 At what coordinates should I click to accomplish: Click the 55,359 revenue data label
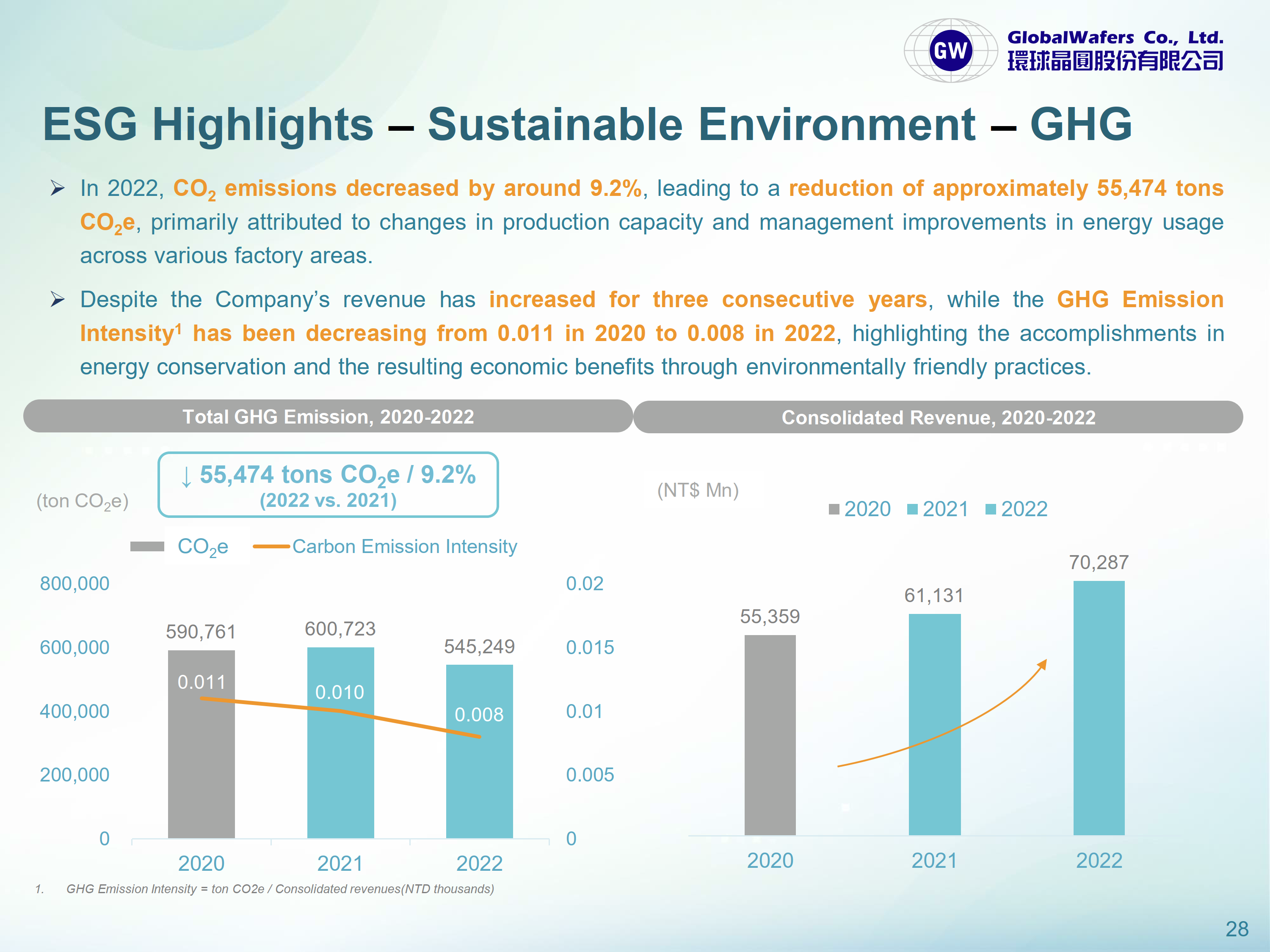(x=770, y=616)
